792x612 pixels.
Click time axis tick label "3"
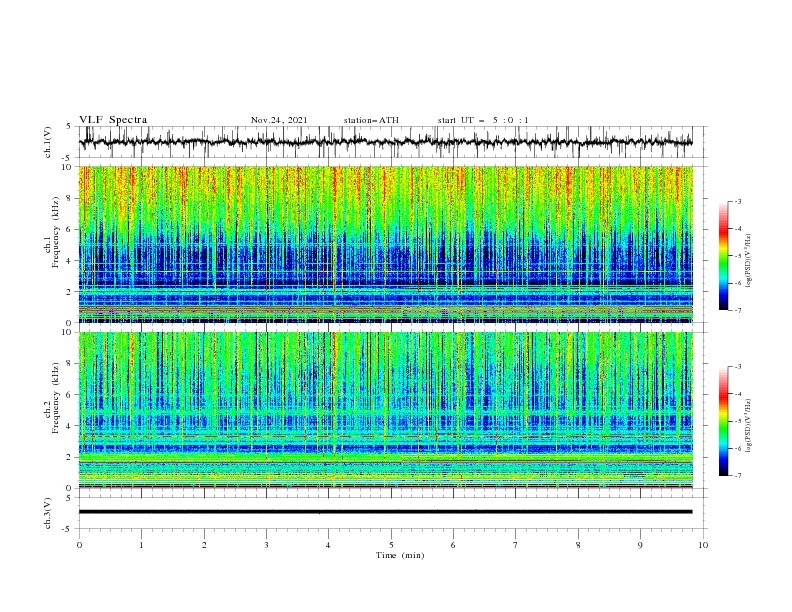[x=266, y=545]
